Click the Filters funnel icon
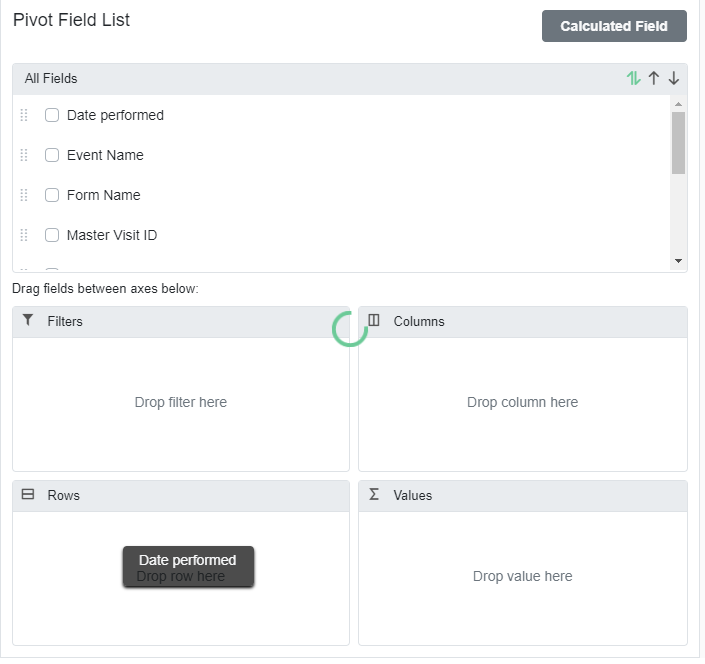Viewport: 705px width, 664px height. (x=28, y=321)
